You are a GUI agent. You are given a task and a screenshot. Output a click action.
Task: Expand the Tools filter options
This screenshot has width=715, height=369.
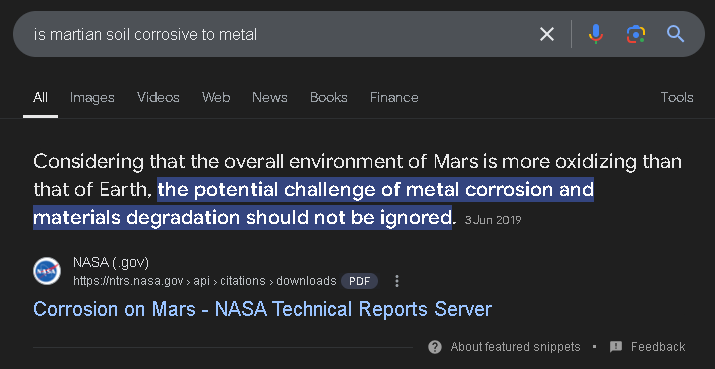677,98
